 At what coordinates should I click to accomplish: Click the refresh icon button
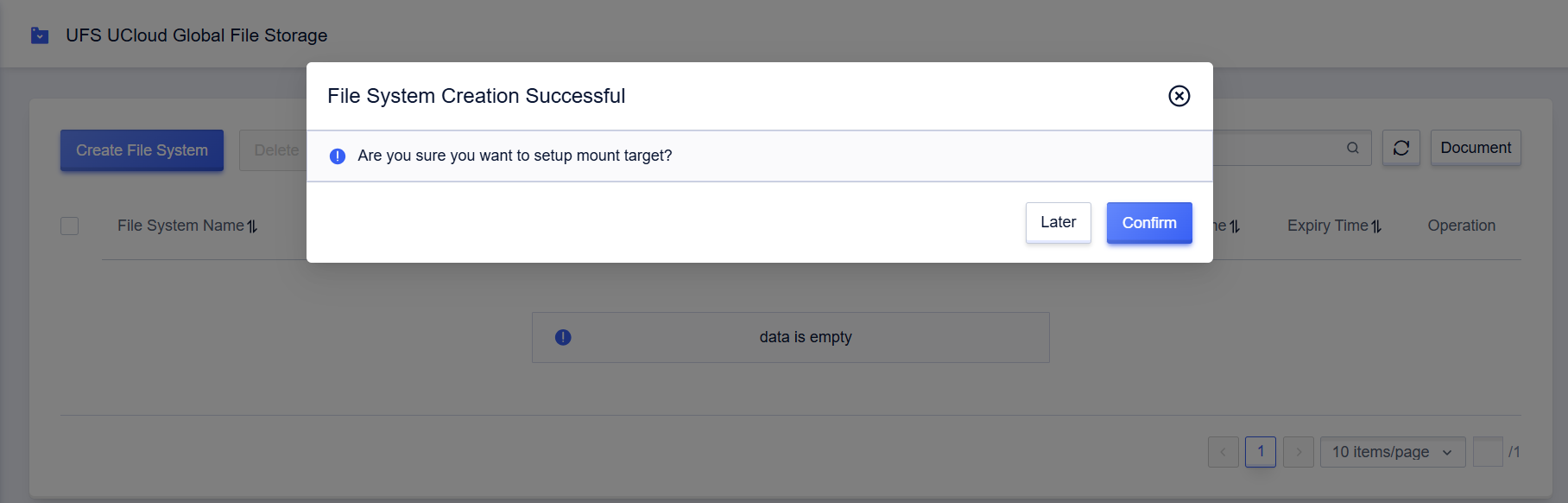(1400, 148)
